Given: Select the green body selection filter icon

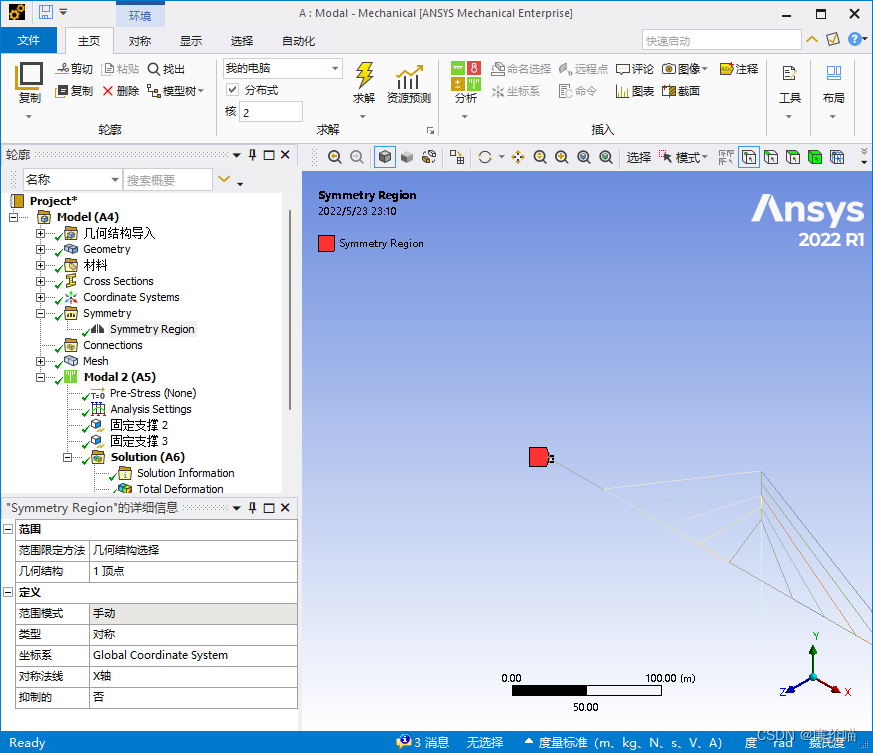Looking at the screenshot, I should 815,157.
